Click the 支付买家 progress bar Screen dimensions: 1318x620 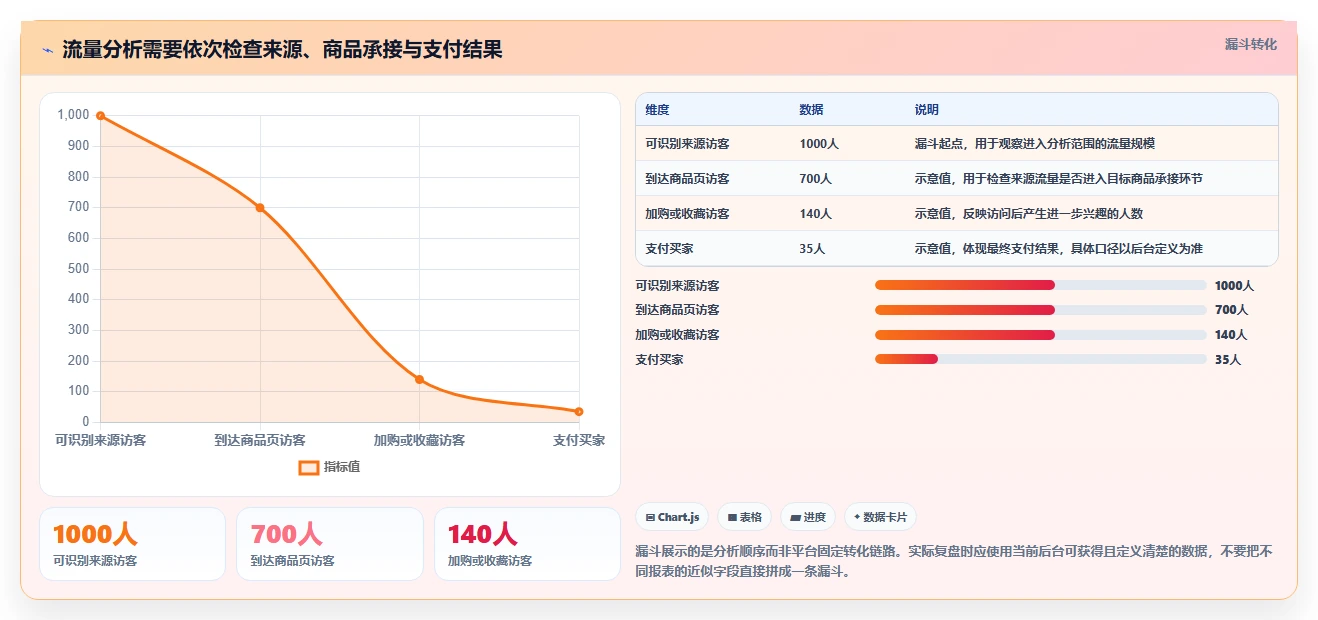pos(1041,360)
